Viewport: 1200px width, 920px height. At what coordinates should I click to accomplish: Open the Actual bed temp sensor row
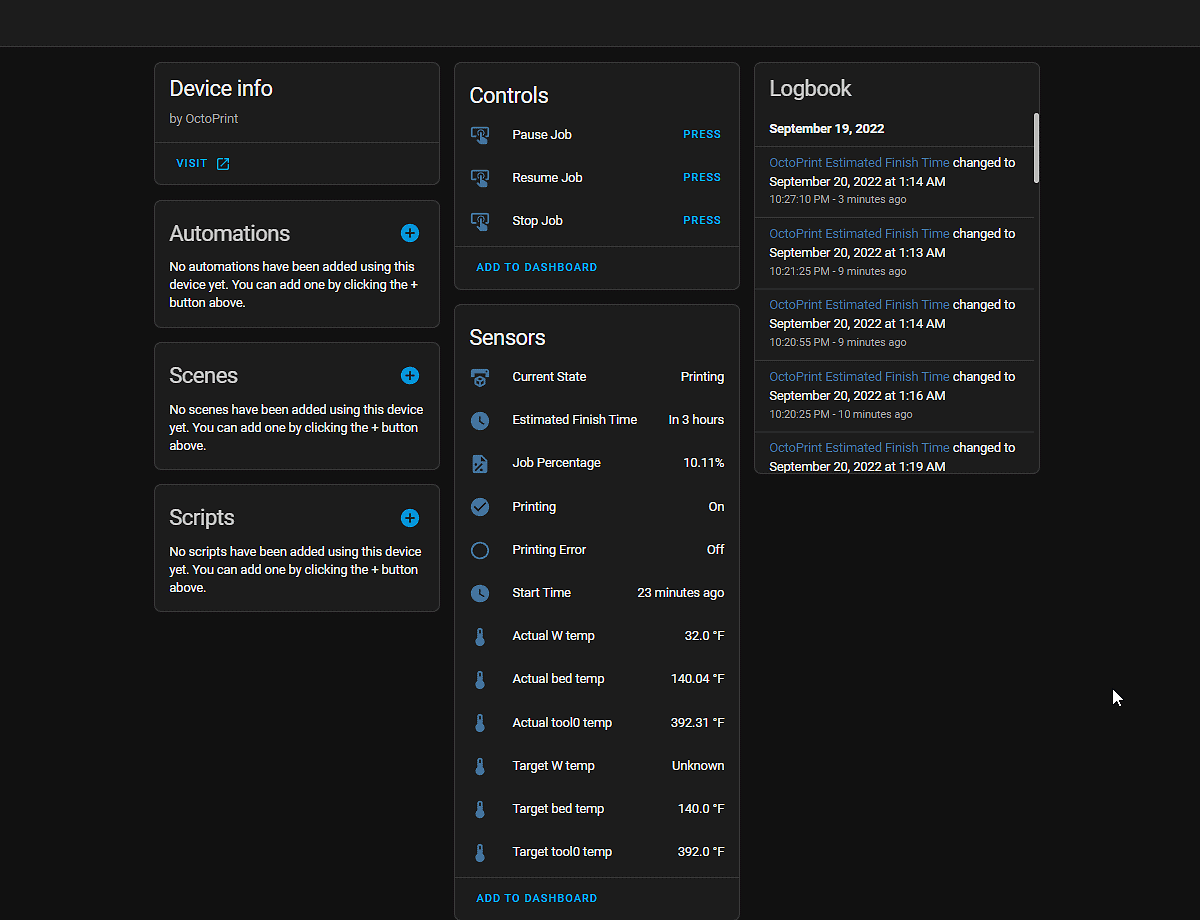click(x=597, y=679)
